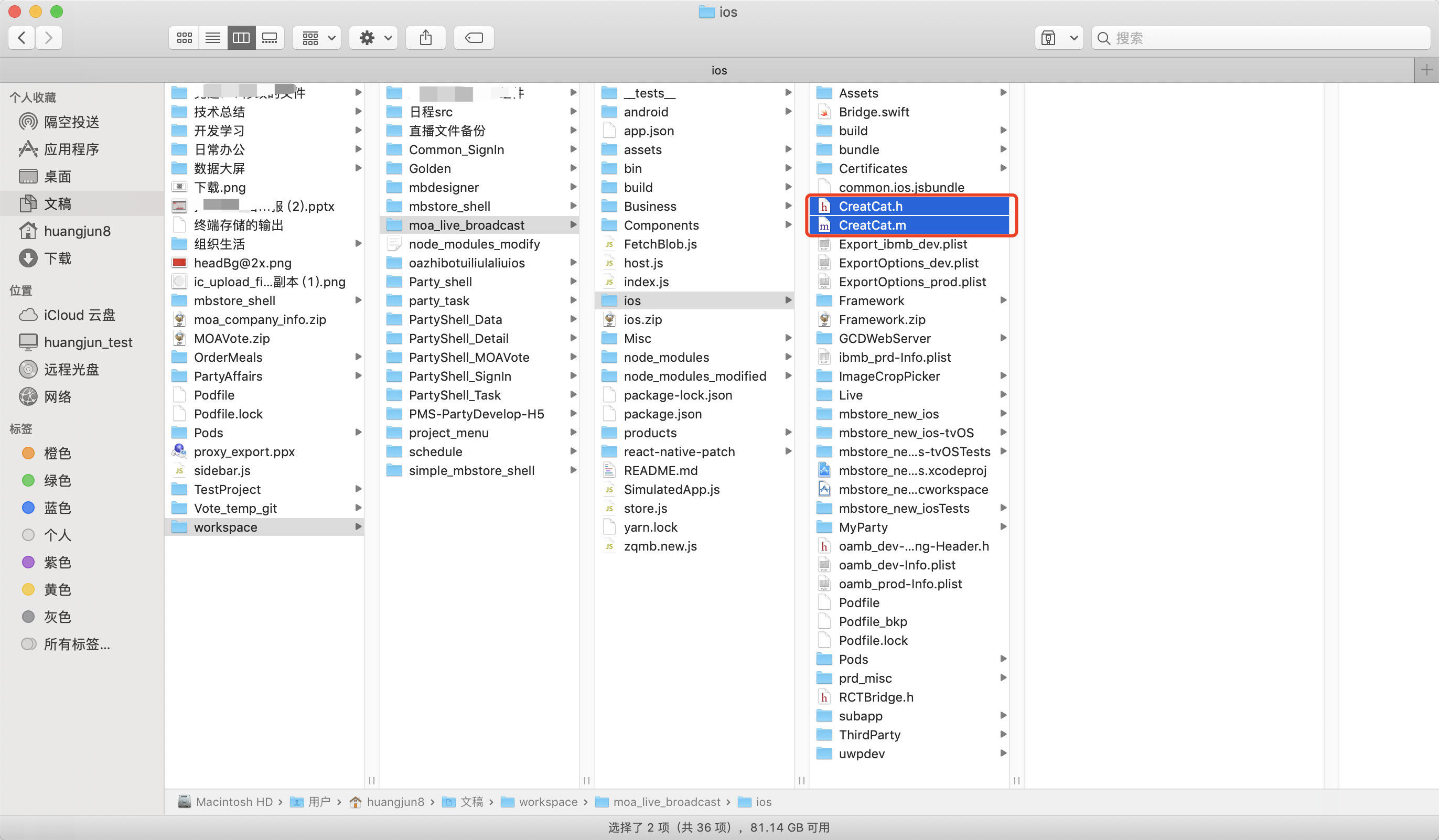Go back with the left arrow
1439x840 pixels.
tap(22, 38)
